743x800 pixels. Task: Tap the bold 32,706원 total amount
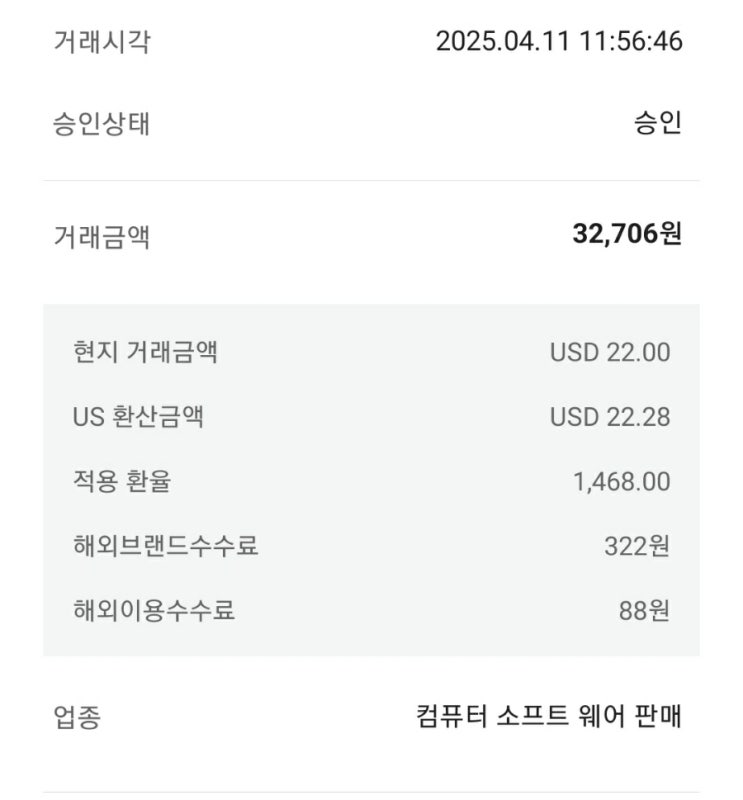627,235
